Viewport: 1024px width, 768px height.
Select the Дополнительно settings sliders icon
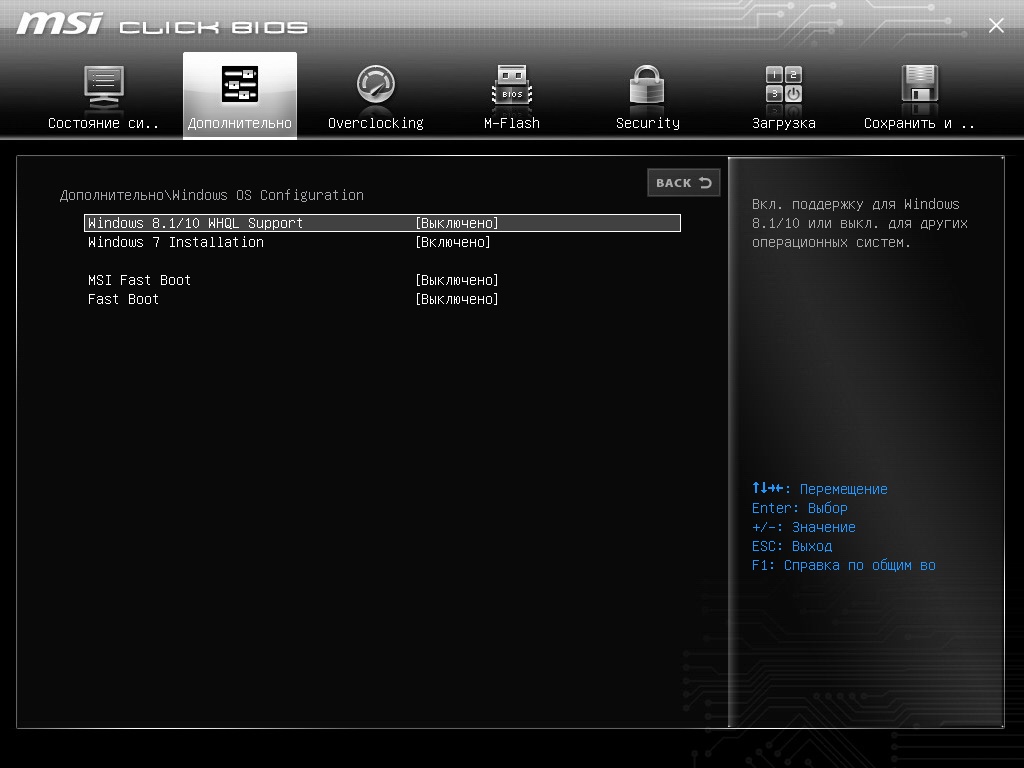pos(240,84)
